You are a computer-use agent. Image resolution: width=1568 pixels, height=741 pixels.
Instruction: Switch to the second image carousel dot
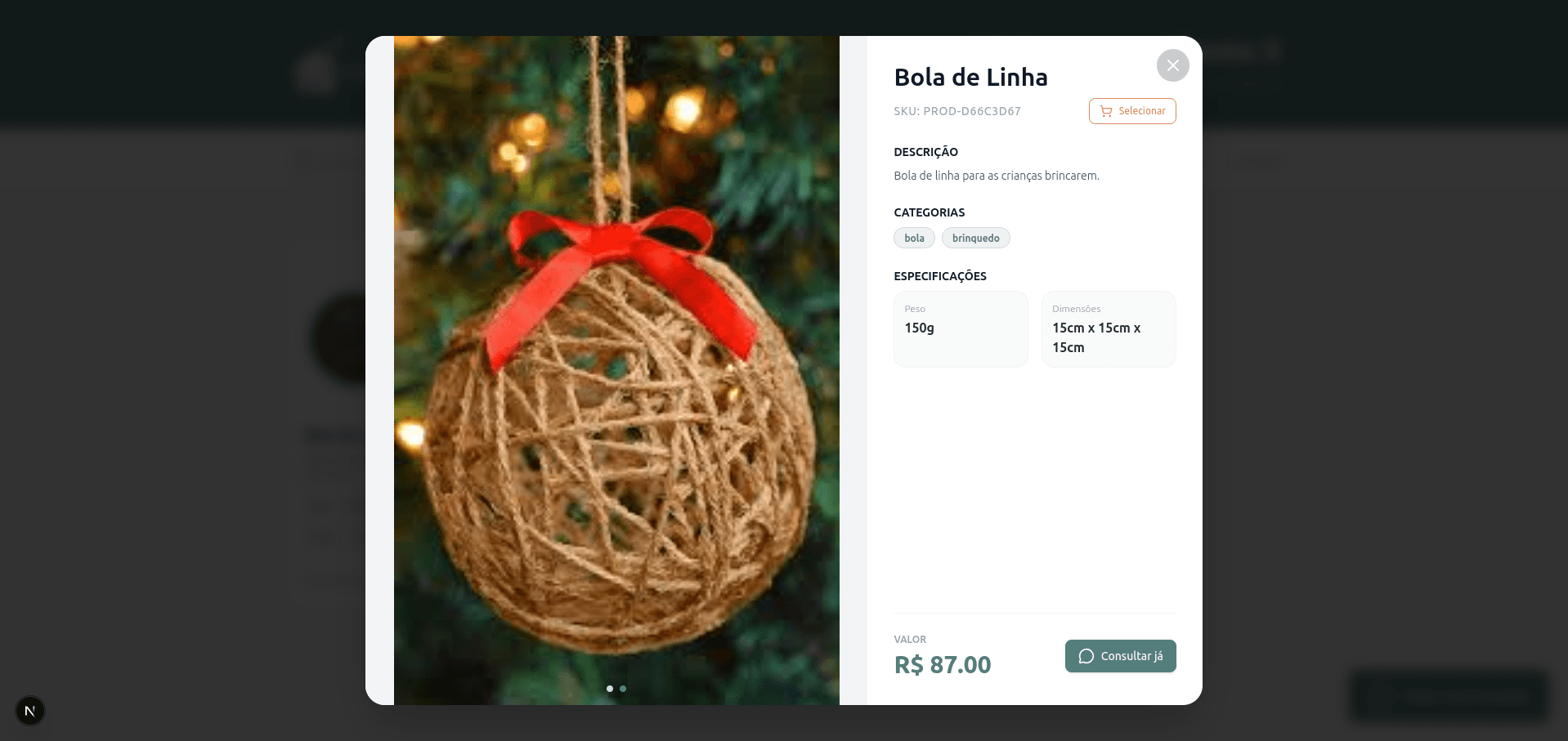623,689
